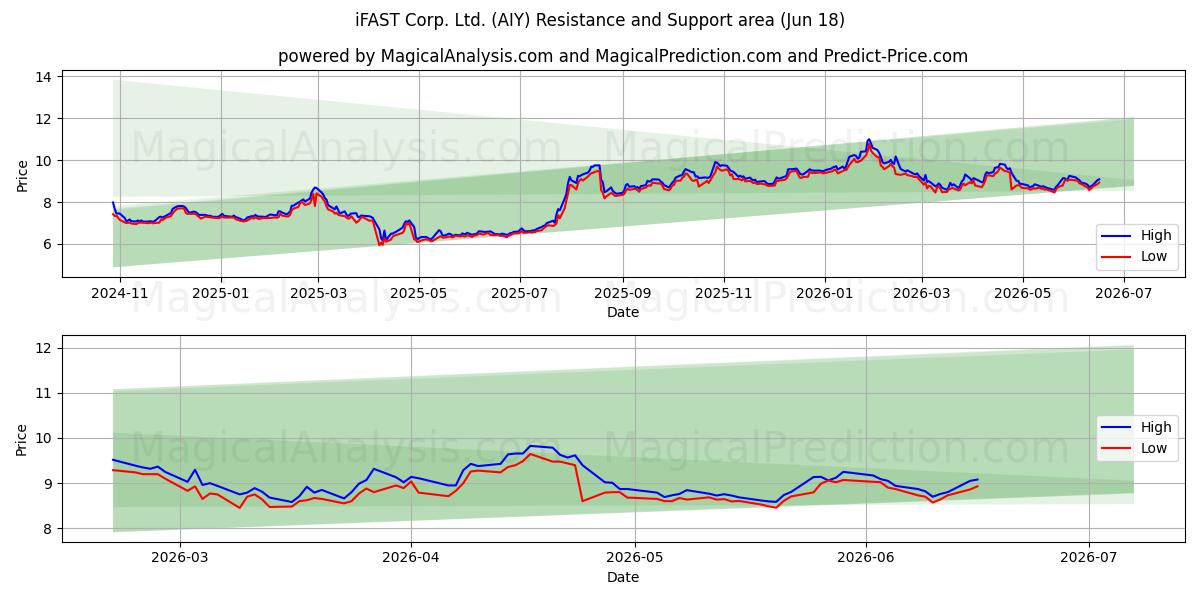Click the 'powered by MagicalAnalysis.com' subtitle
Screen dimensions: 1200x600
(x=623, y=56)
